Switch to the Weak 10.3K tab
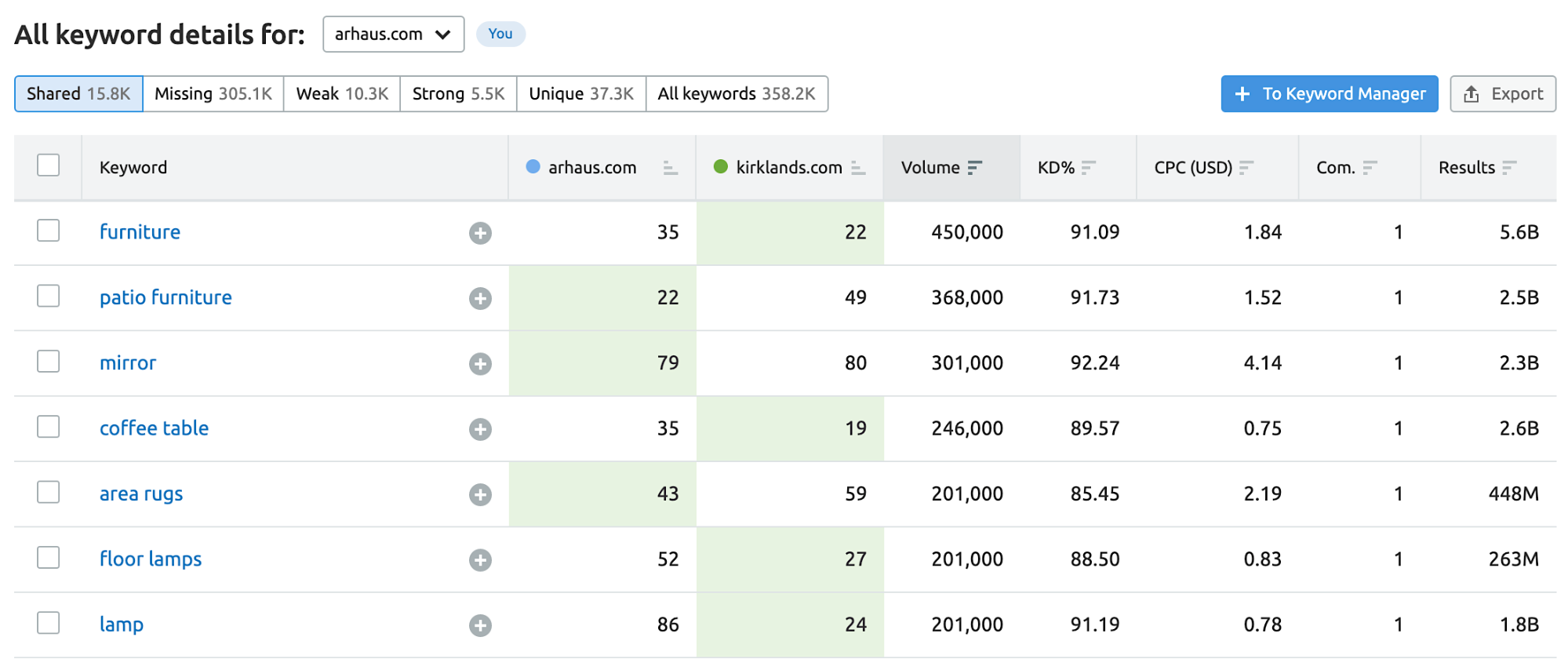The height and width of the screenshot is (659, 1568). [342, 94]
